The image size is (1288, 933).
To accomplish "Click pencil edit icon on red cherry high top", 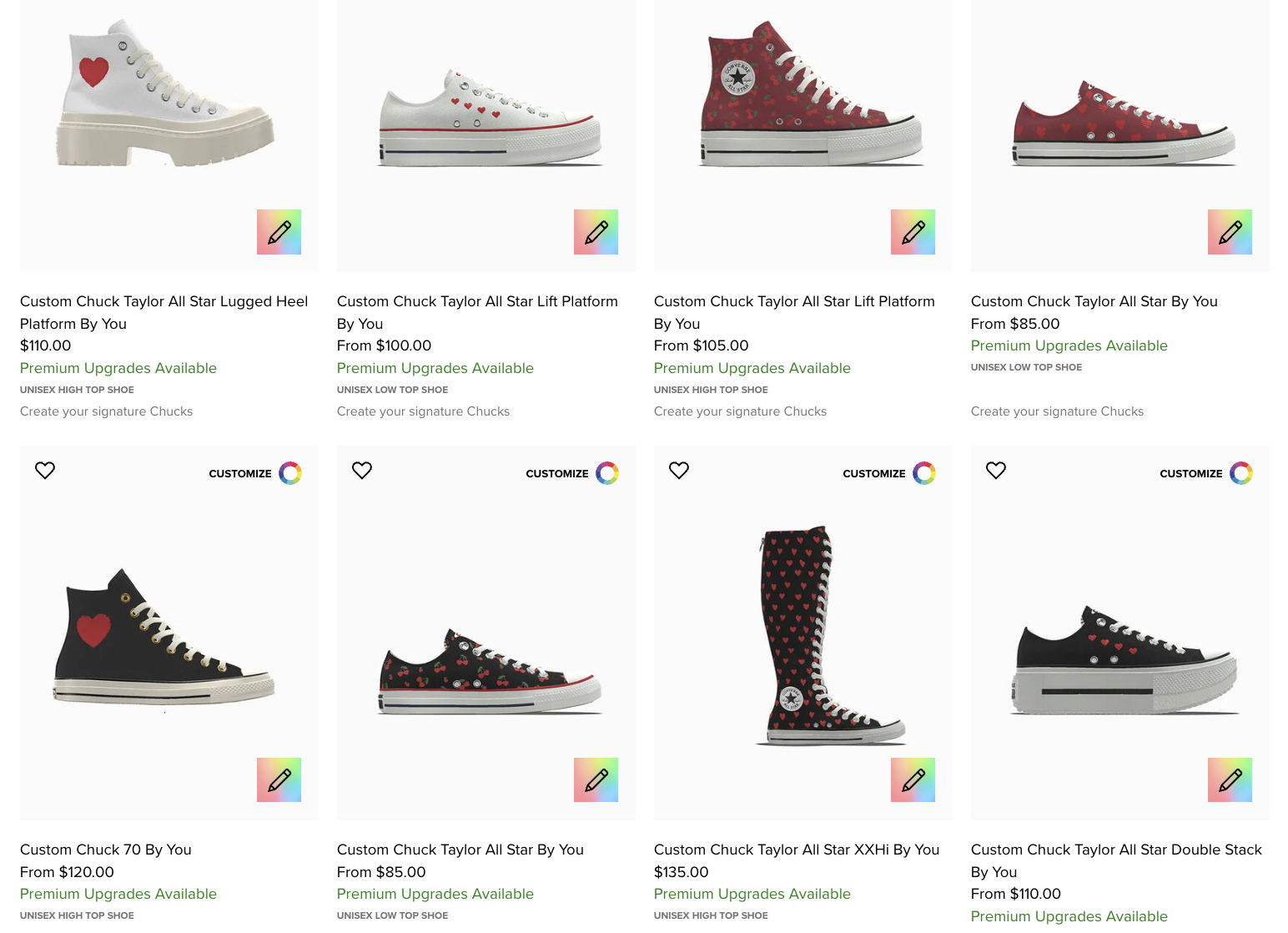I will [x=913, y=232].
